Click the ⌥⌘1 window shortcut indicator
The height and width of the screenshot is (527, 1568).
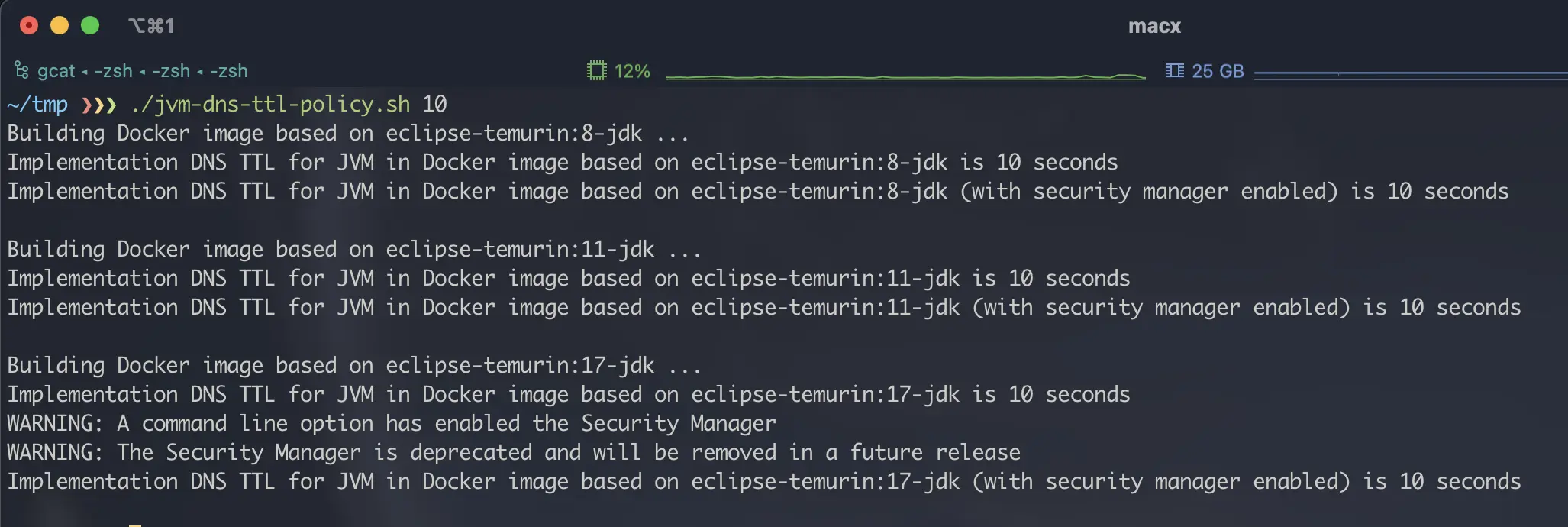click(151, 26)
